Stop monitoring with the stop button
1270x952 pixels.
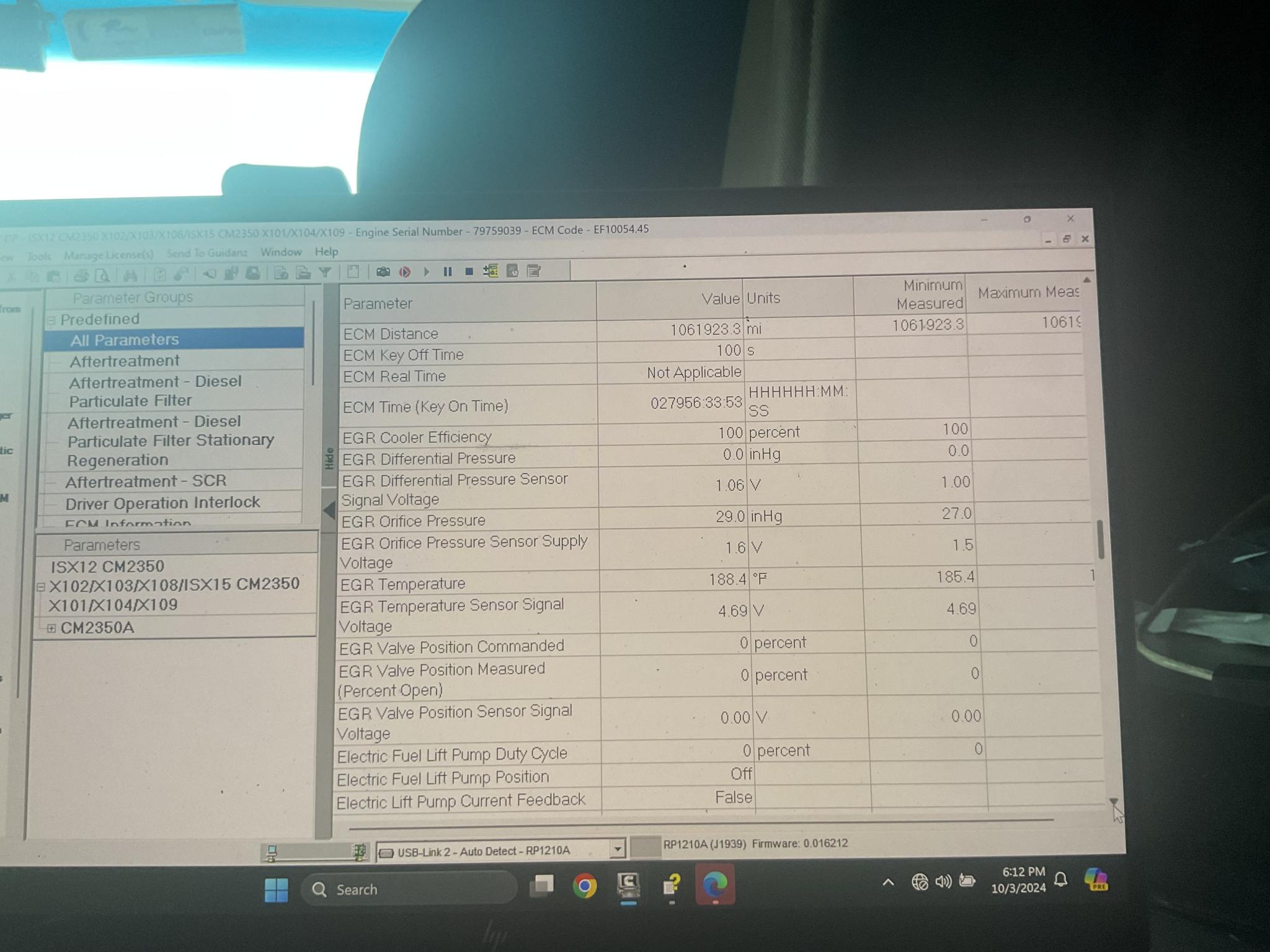tap(469, 271)
